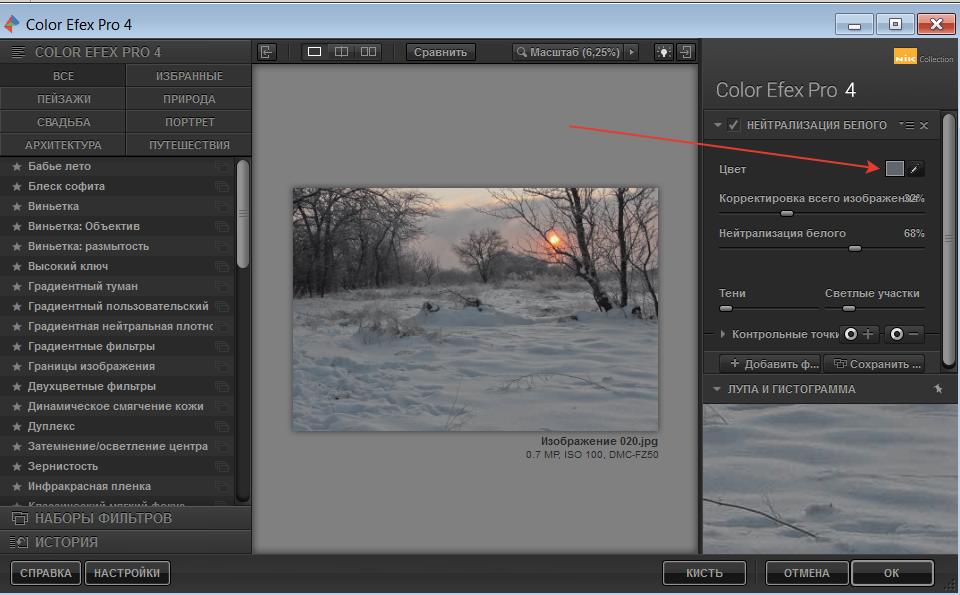The height and width of the screenshot is (595, 960).
Task: Toggle the background brightness lightbulb icon
Action: click(x=664, y=53)
